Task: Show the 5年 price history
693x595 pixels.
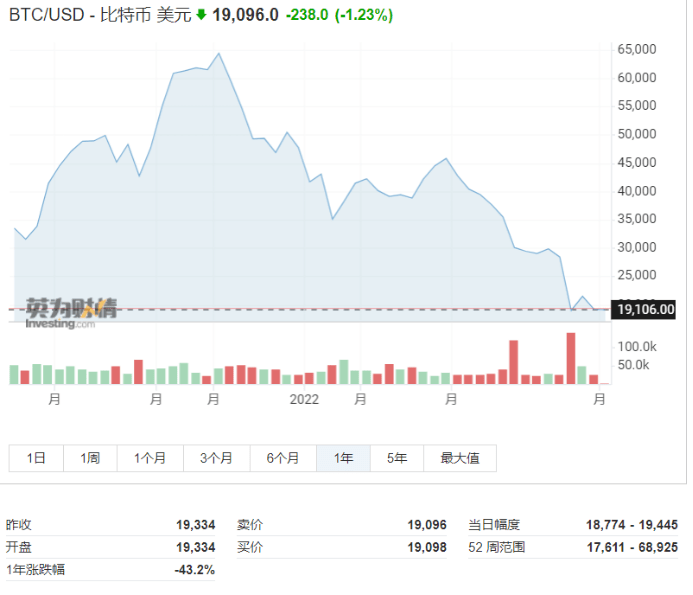Action: 397,458
